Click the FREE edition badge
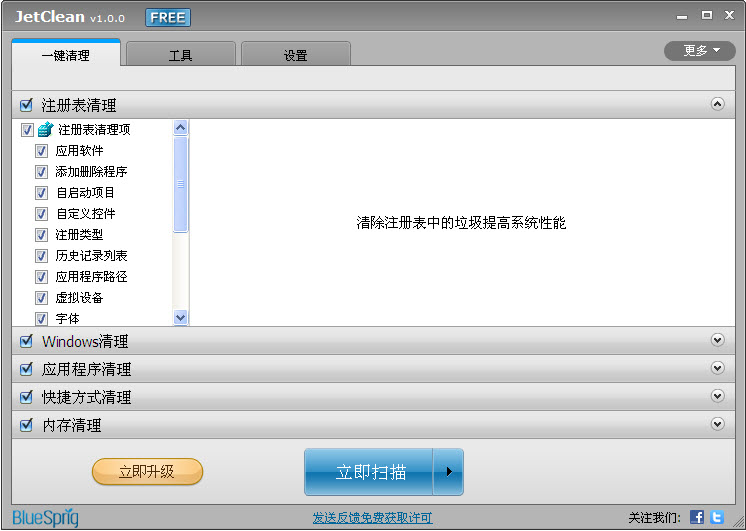This screenshot has width=746, height=531. [x=168, y=18]
